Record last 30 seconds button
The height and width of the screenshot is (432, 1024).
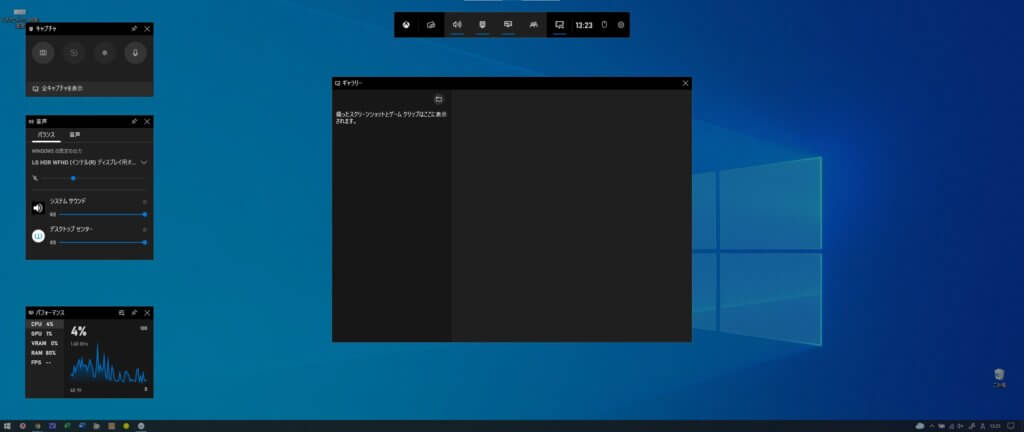(74, 53)
